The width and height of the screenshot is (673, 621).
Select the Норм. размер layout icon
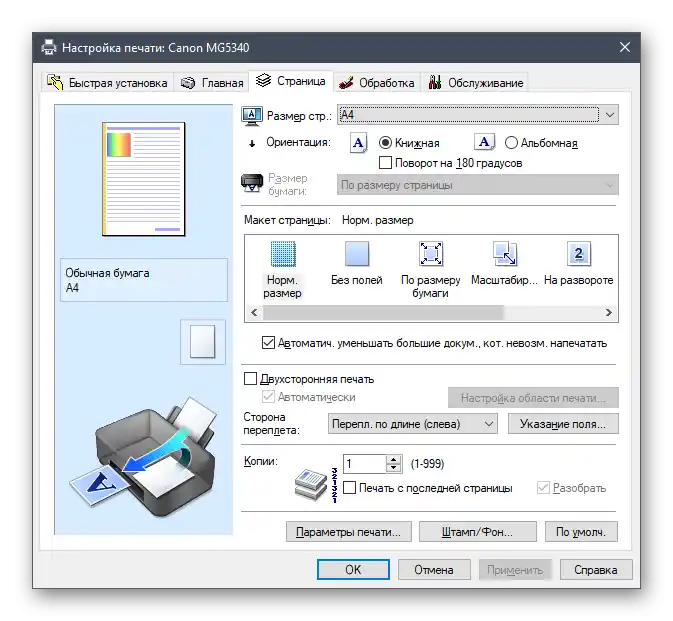pos(283,254)
